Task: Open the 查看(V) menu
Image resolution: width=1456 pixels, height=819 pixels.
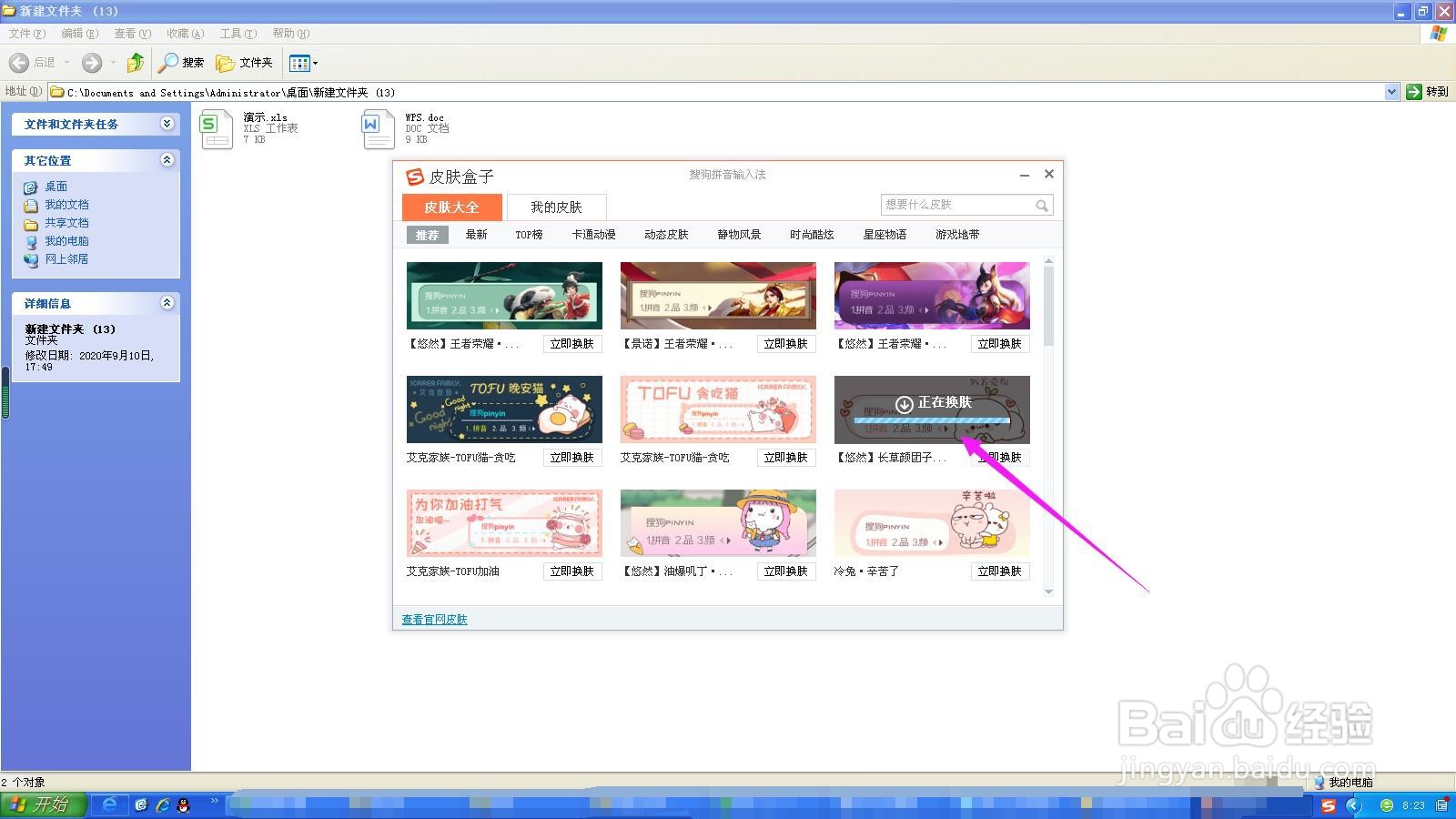Action: pyautogui.click(x=133, y=34)
